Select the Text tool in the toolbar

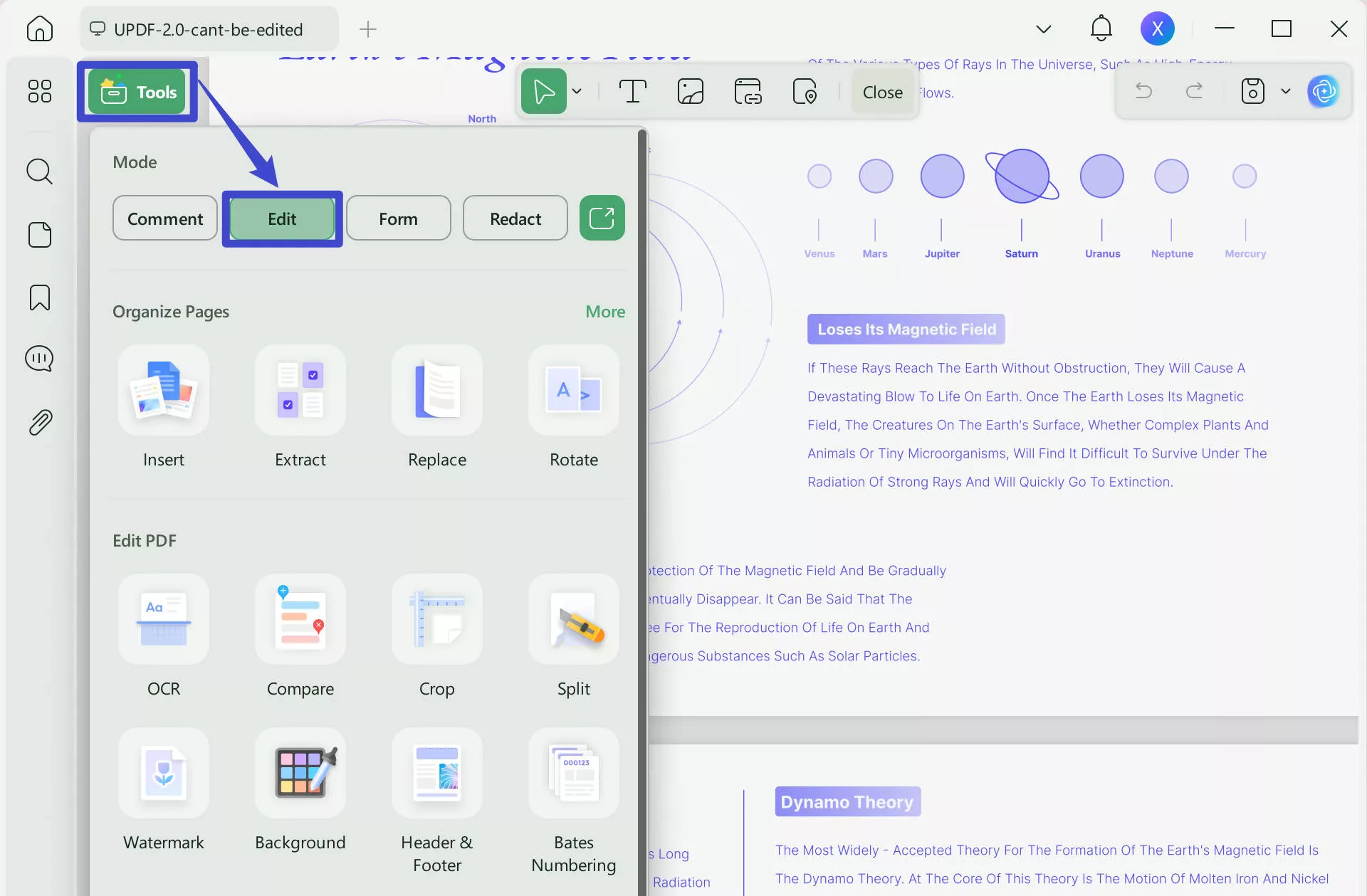(x=632, y=91)
